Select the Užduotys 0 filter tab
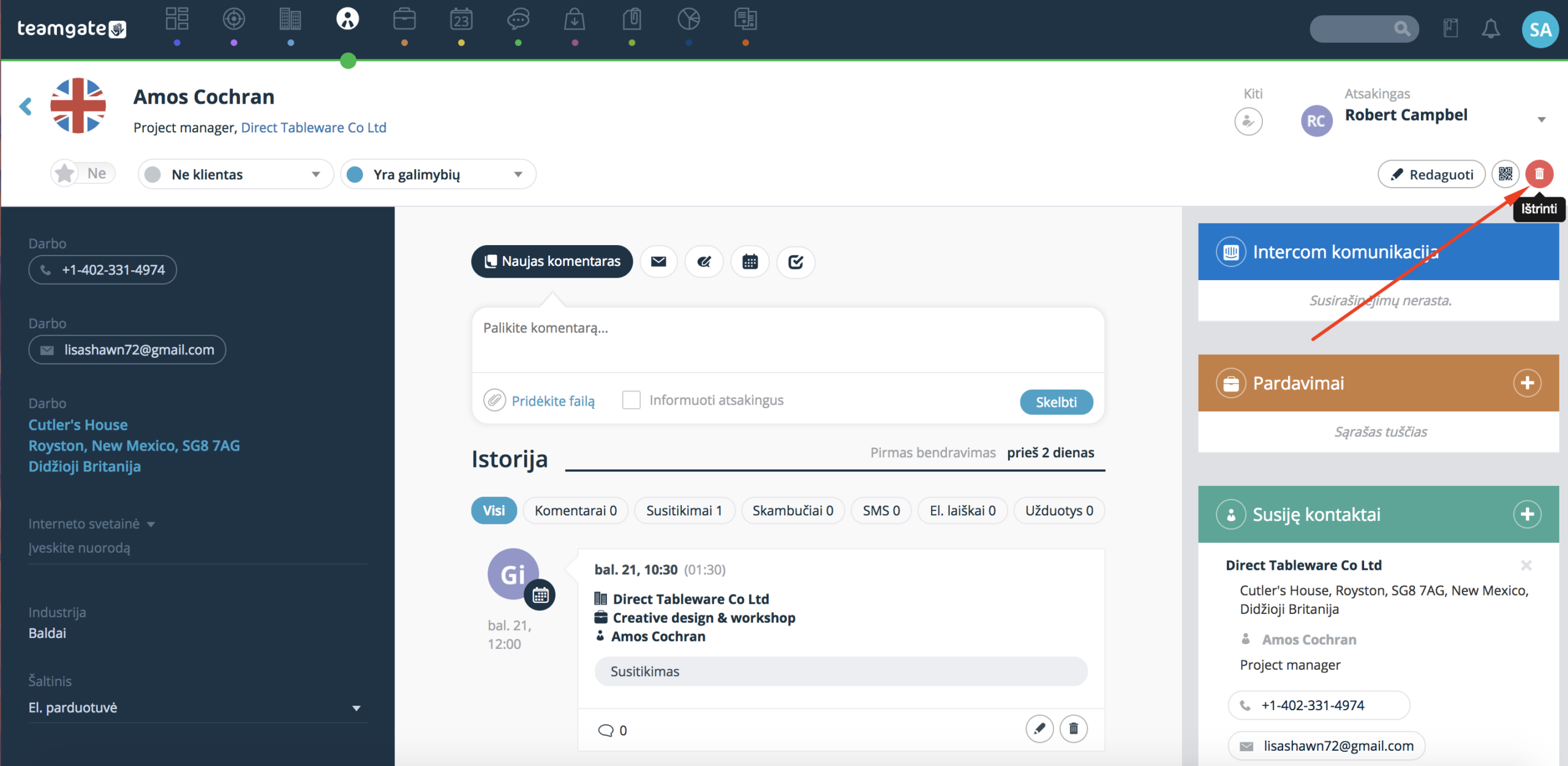Image resolution: width=1568 pixels, height=766 pixels. pyautogui.click(x=1059, y=510)
